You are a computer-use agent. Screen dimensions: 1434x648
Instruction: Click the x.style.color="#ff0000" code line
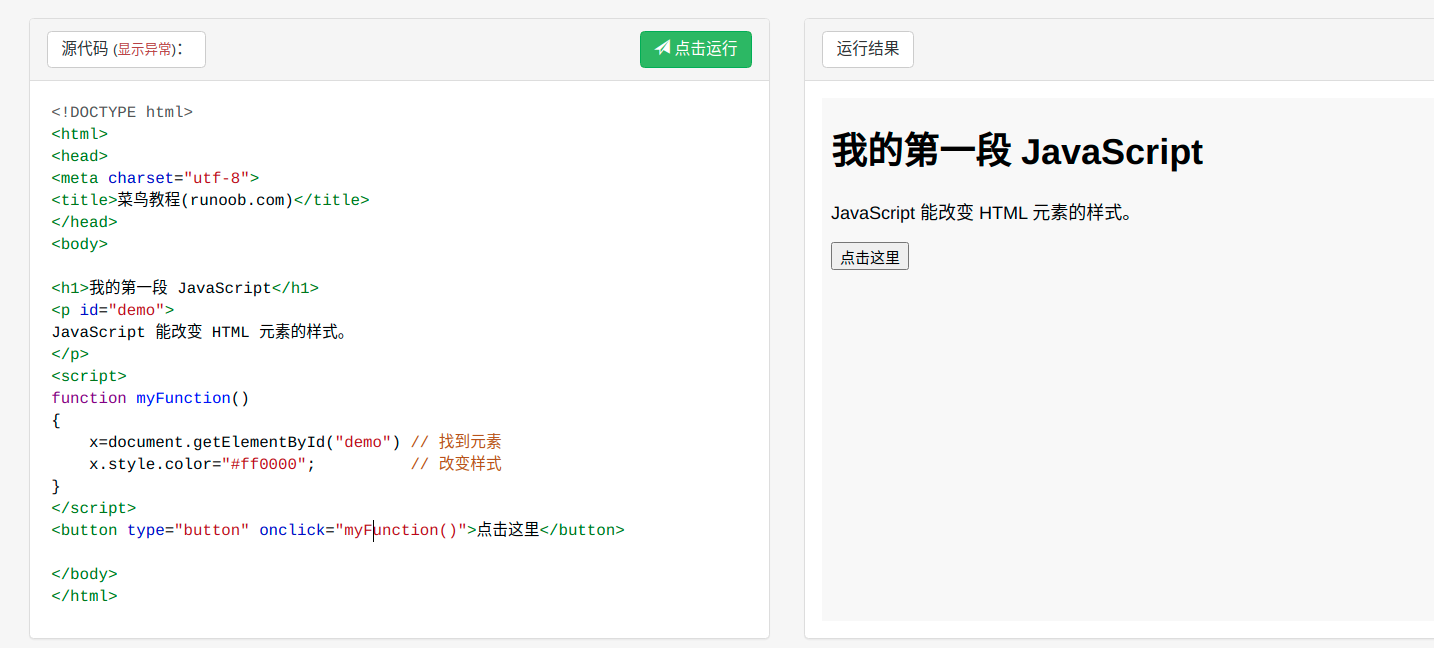click(202, 464)
